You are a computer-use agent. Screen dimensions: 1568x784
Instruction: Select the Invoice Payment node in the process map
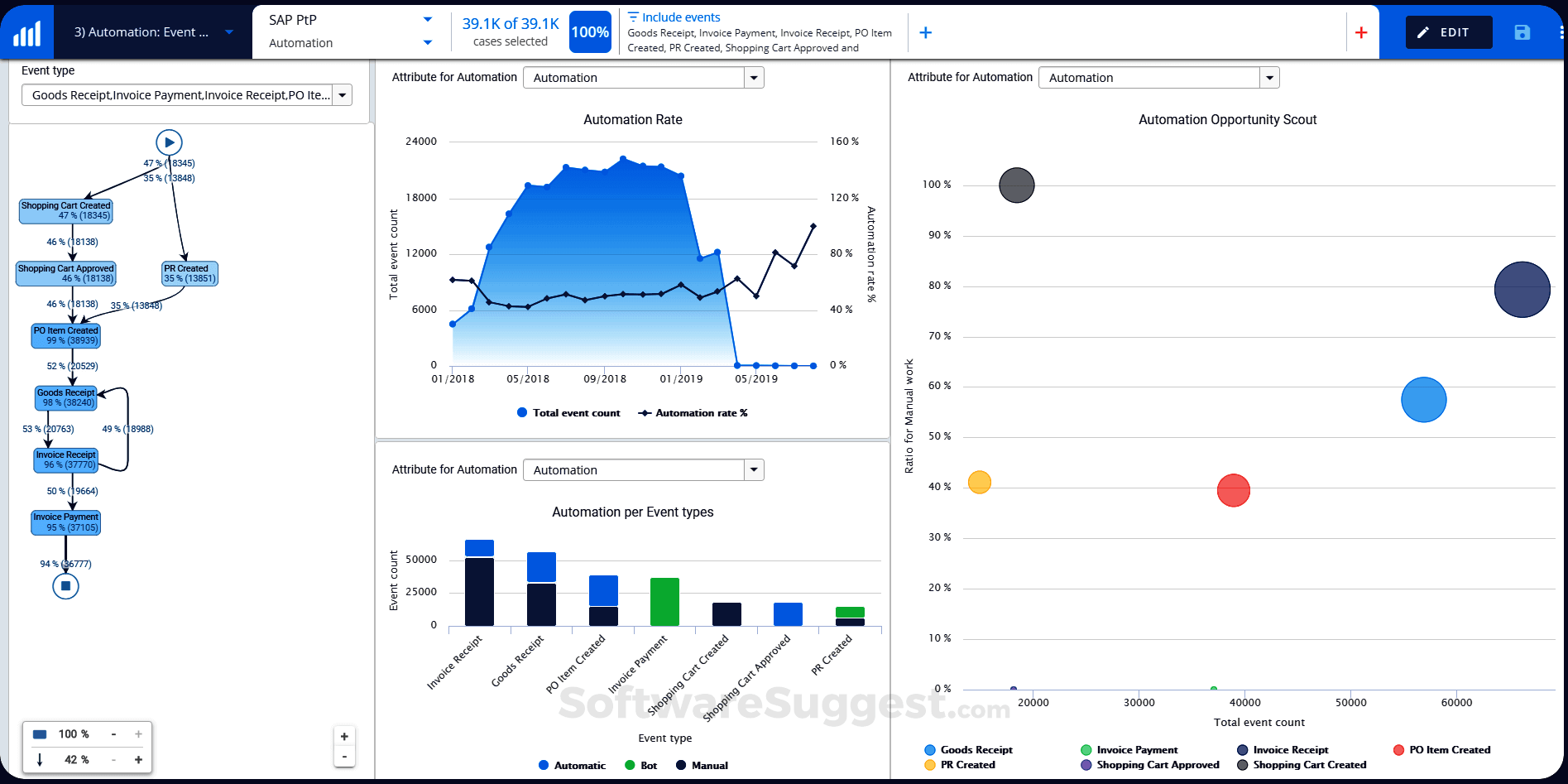point(65,522)
